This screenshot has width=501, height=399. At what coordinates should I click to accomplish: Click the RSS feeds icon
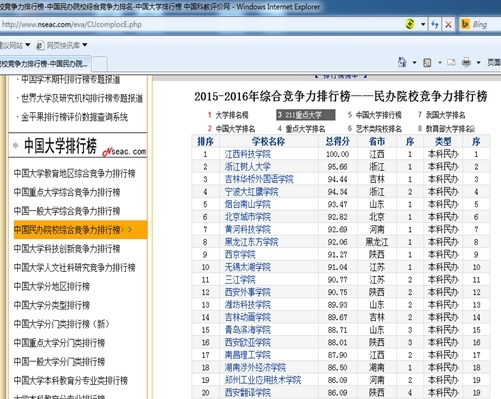(x=427, y=62)
